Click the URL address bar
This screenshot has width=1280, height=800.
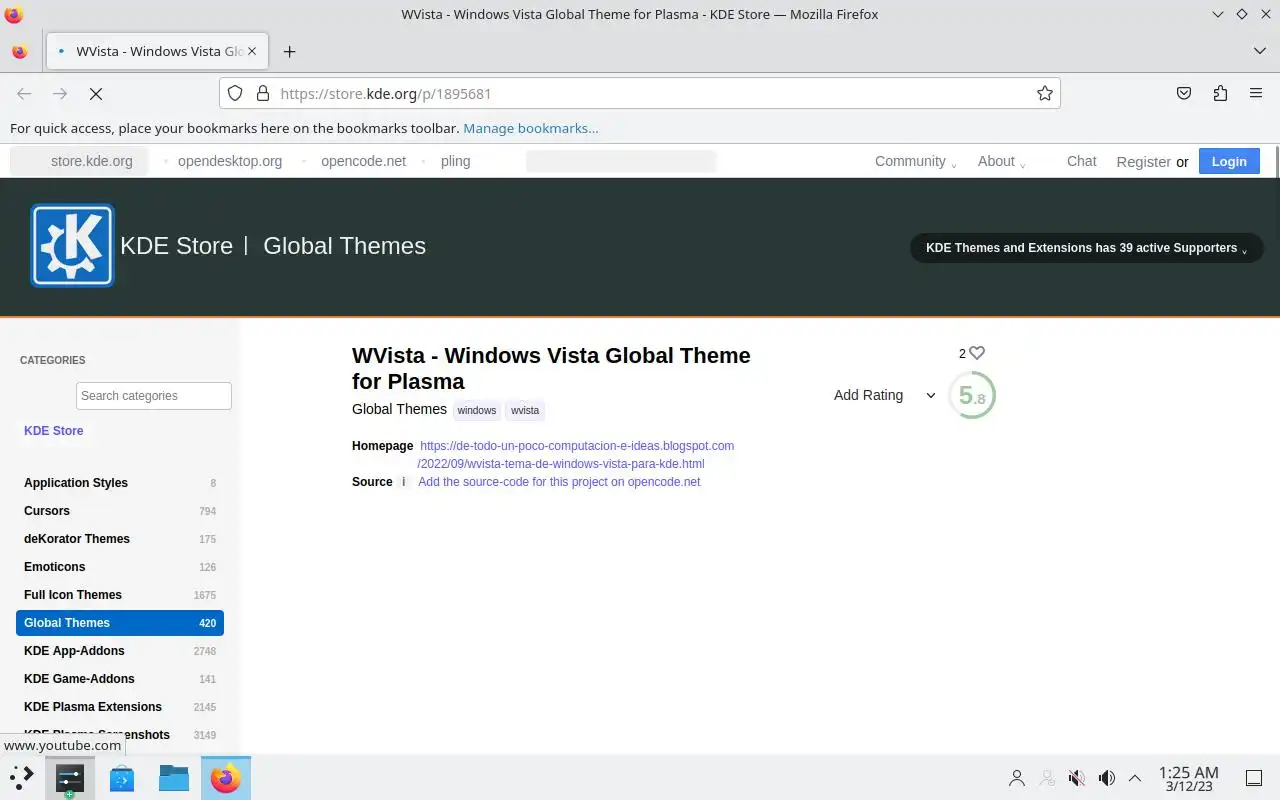[x=640, y=93]
